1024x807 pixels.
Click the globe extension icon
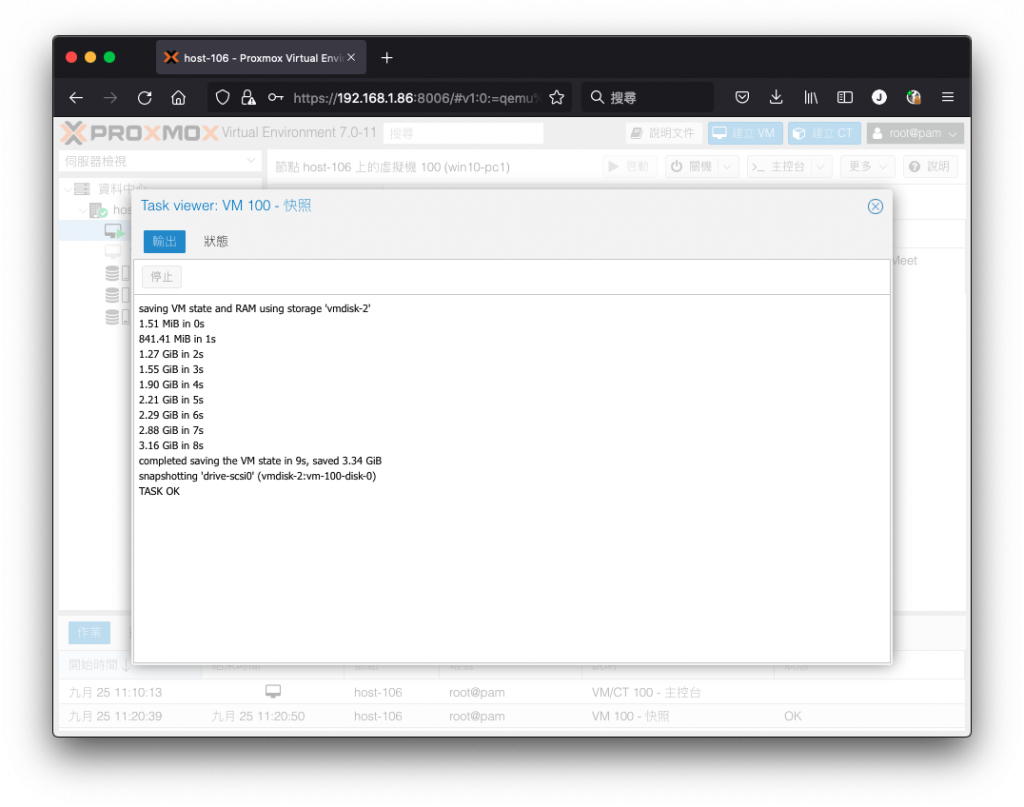click(914, 98)
